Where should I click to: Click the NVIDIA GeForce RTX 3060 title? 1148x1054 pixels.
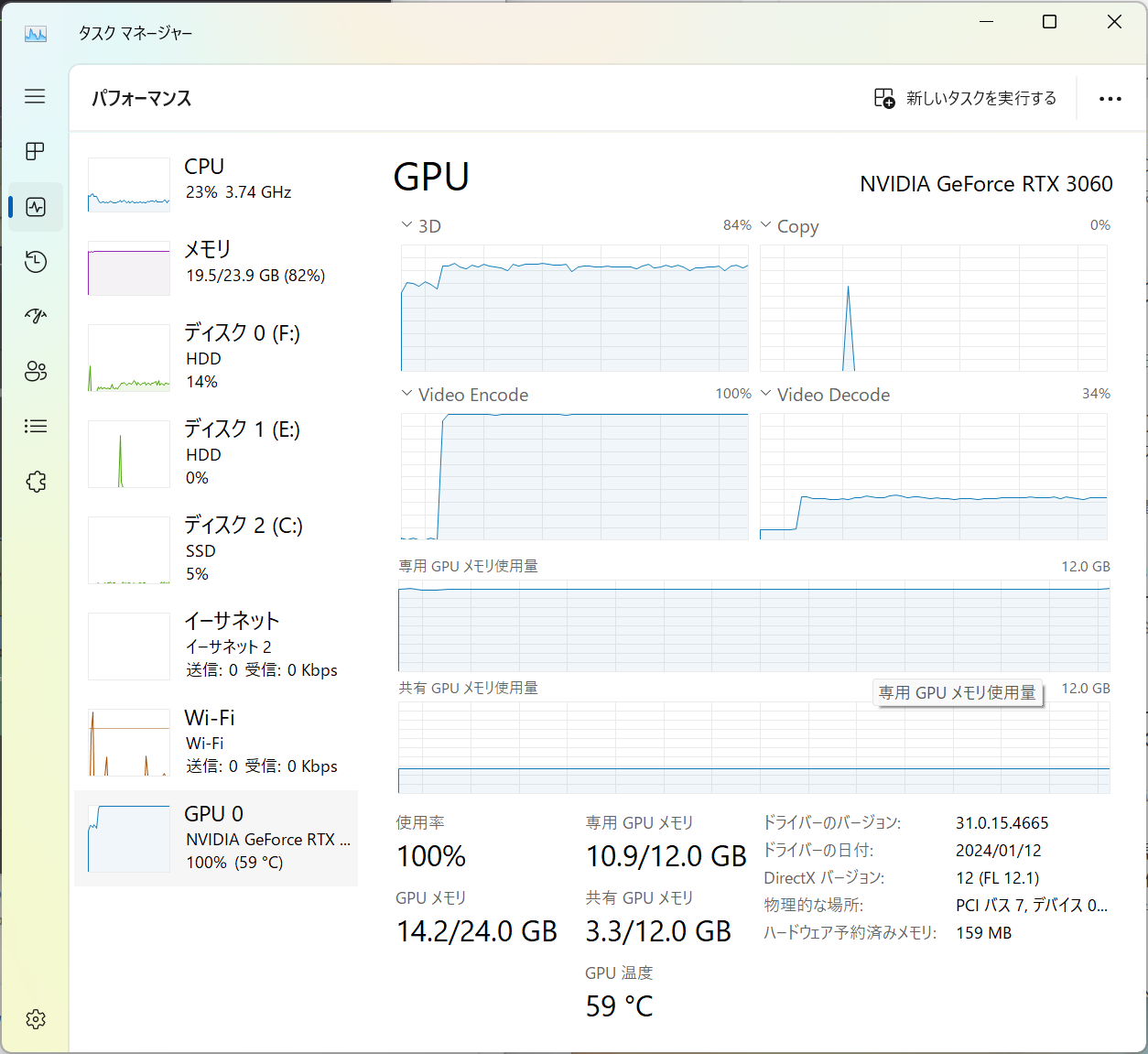986,184
